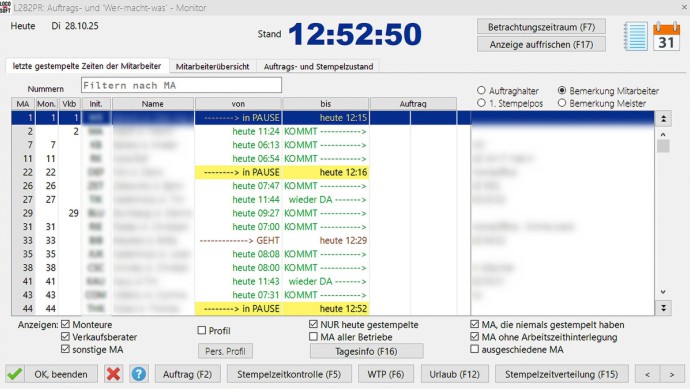Jump to bottom of list double-arrow
The height and width of the screenshot is (389, 690).
(663, 308)
